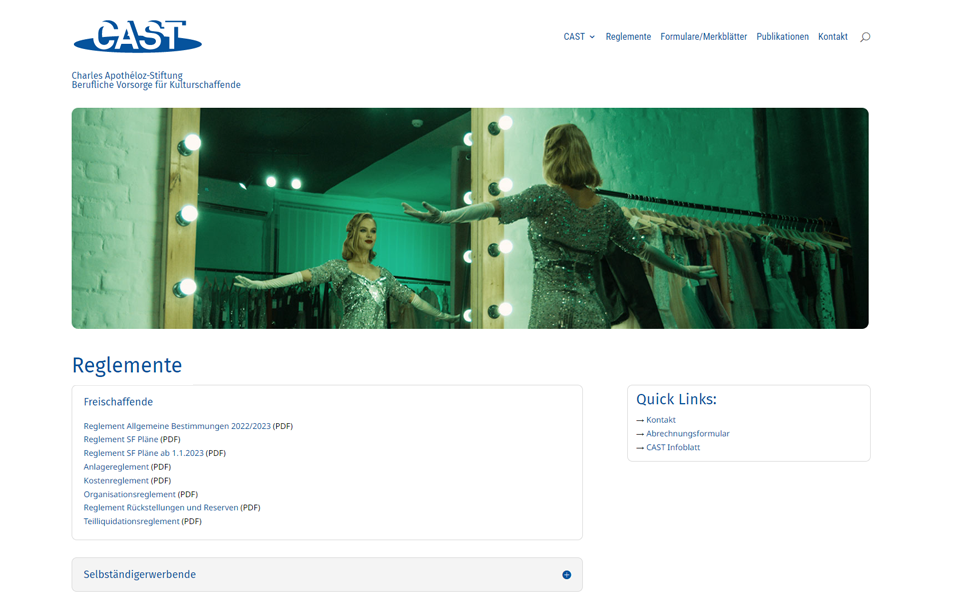The image size is (960, 600).
Task: Open the Organisationsreglement link
Action: (129, 494)
